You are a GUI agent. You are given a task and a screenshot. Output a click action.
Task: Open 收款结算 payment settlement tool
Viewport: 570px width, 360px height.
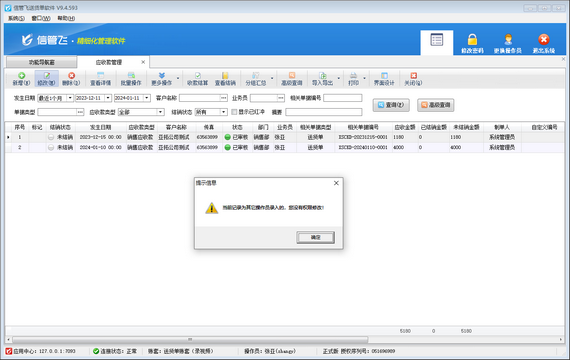pyautogui.click(x=197, y=79)
